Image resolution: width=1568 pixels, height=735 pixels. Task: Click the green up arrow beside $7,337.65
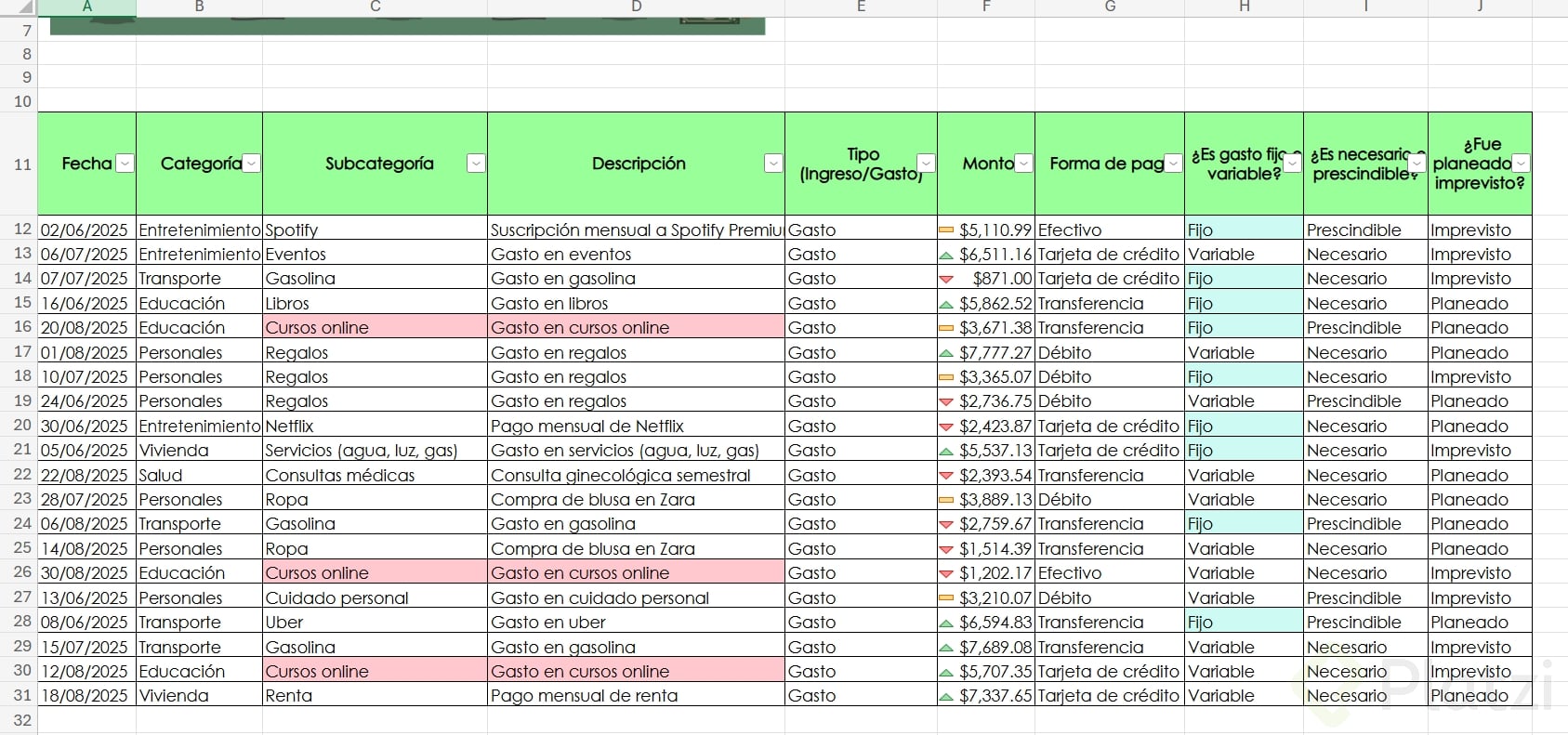(946, 696)
